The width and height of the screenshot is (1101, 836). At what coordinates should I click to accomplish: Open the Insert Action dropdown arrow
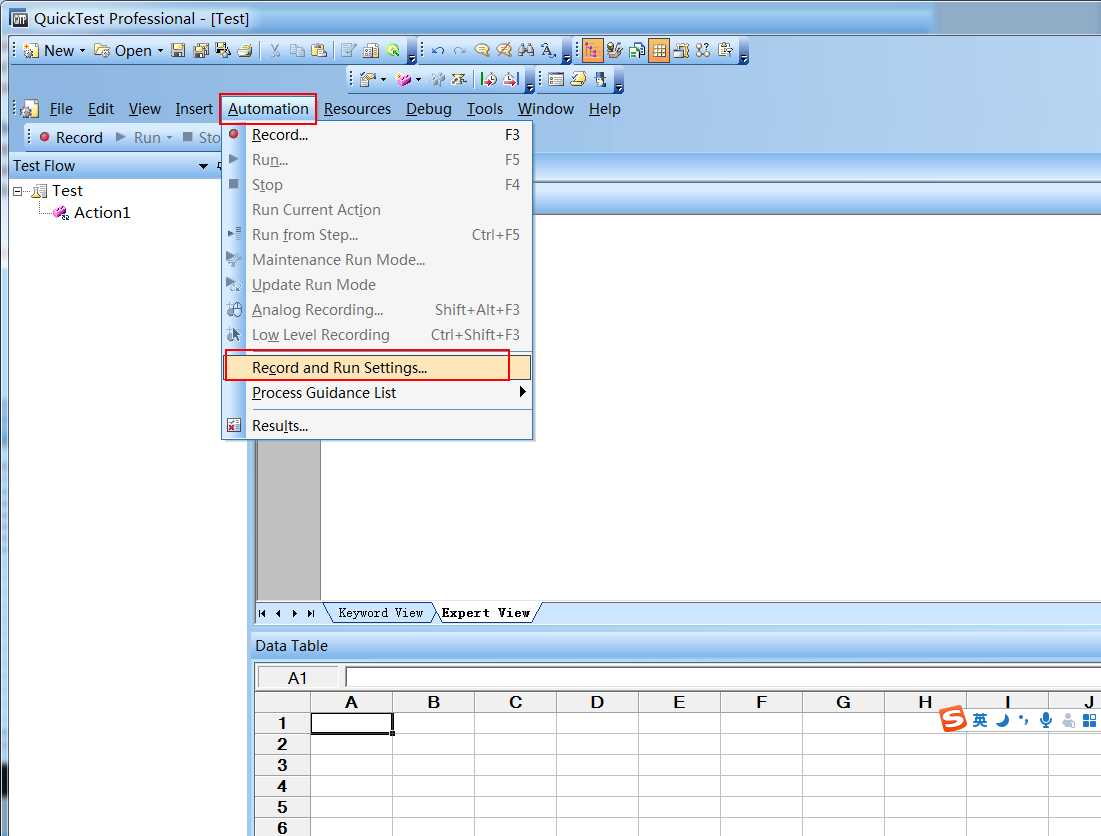tap(418, 79)
